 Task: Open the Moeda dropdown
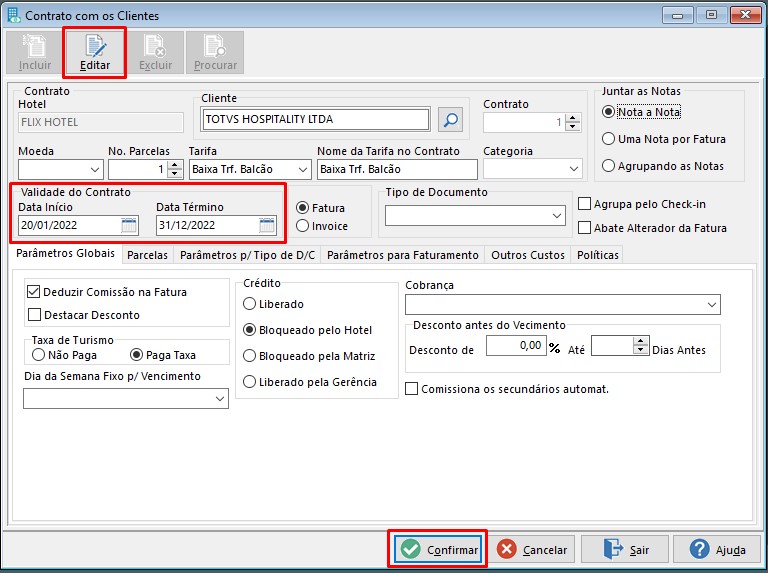95,170
